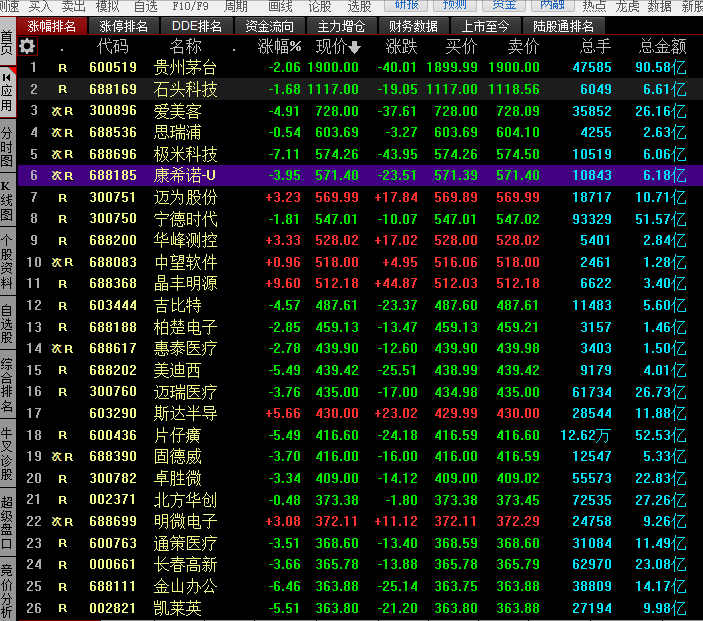The image size is (703, 621).
Task: Select stock name 迈瑞医疗
Action: [x=185, y=392]
